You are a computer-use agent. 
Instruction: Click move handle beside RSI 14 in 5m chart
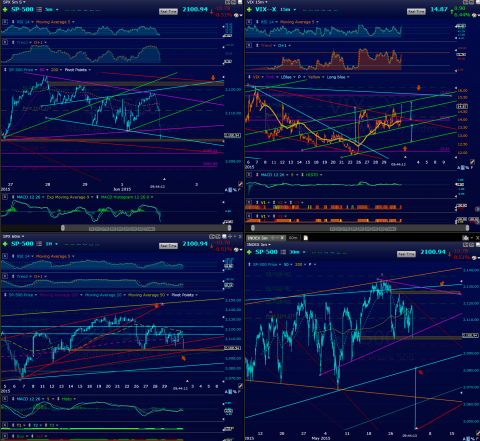click(13, 22)
